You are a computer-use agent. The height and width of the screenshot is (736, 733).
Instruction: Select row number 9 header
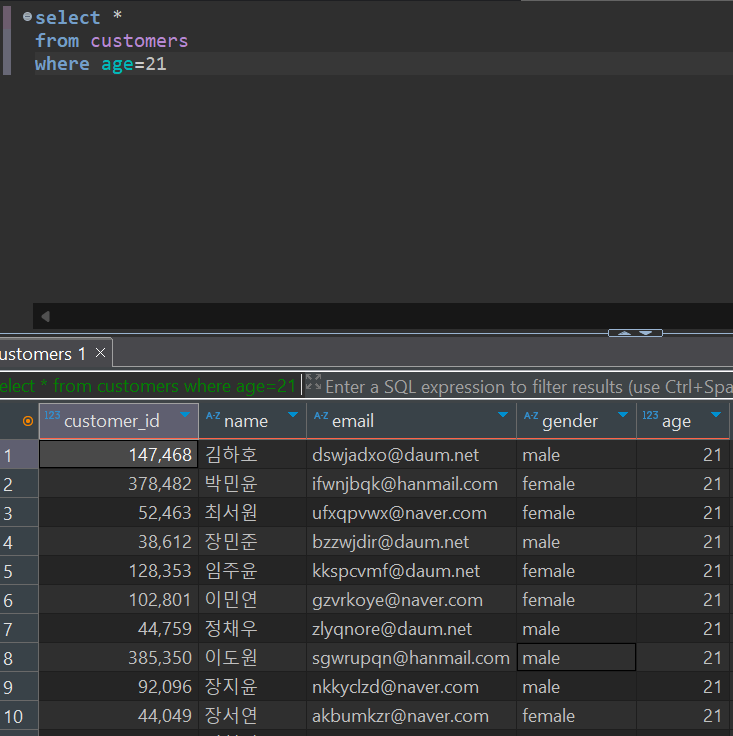(x=19, y=687)
